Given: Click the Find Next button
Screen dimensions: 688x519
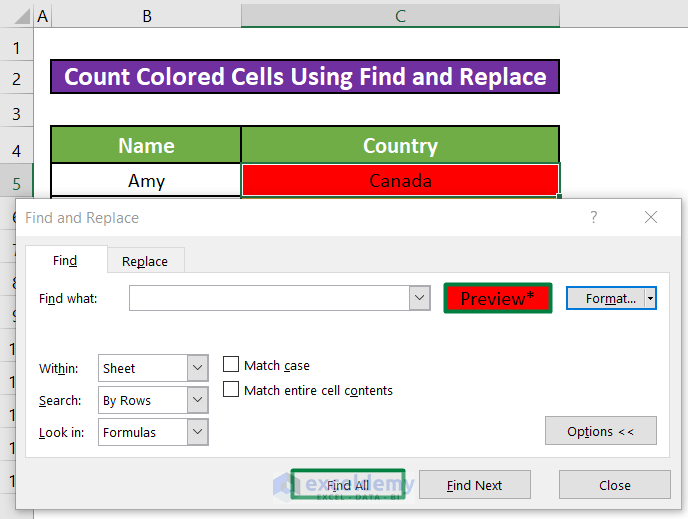Looking at the screenshot, I should point(474,485).
